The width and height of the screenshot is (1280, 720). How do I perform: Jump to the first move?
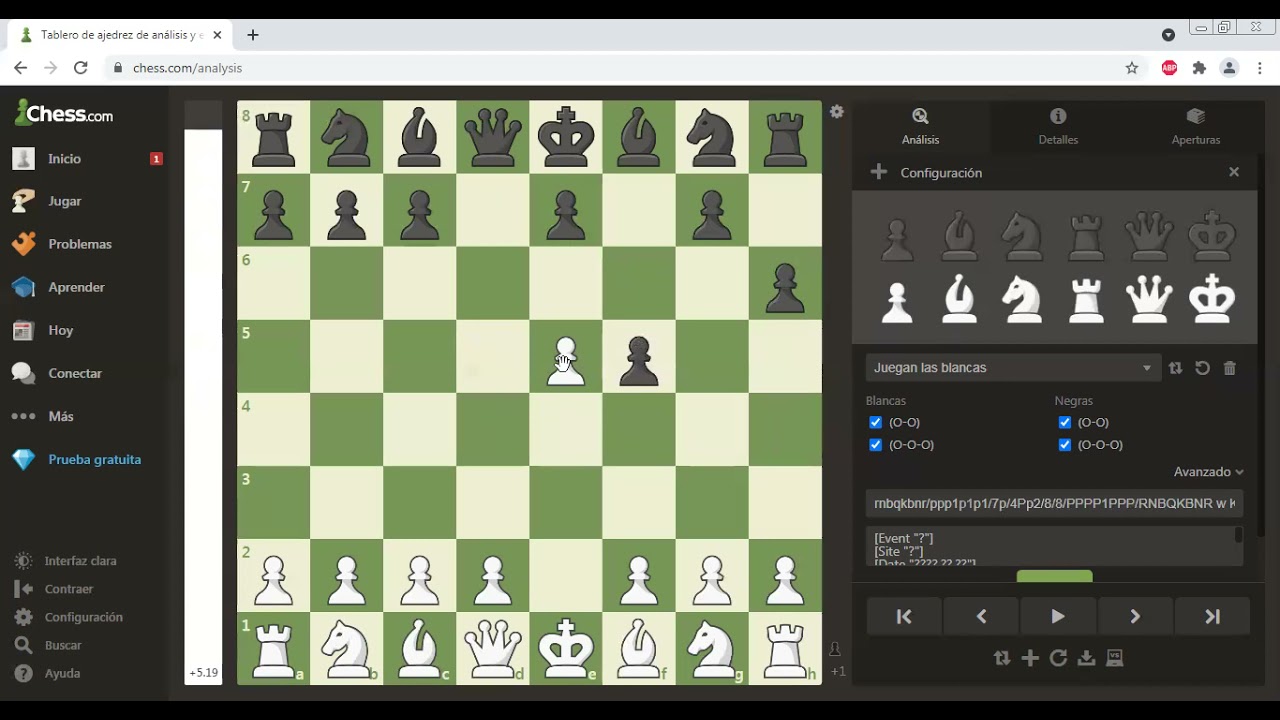(904, 617)
